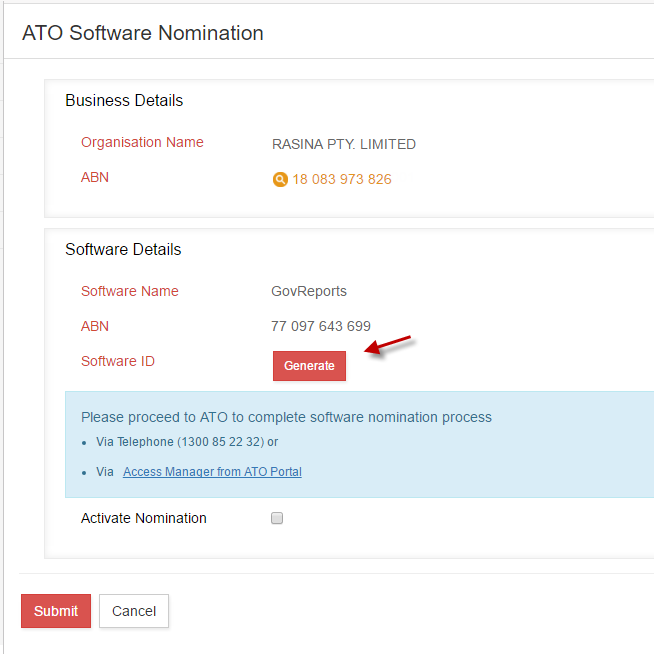
Task: Click the Business Details section heading
Action: click(x=124, y=101)
